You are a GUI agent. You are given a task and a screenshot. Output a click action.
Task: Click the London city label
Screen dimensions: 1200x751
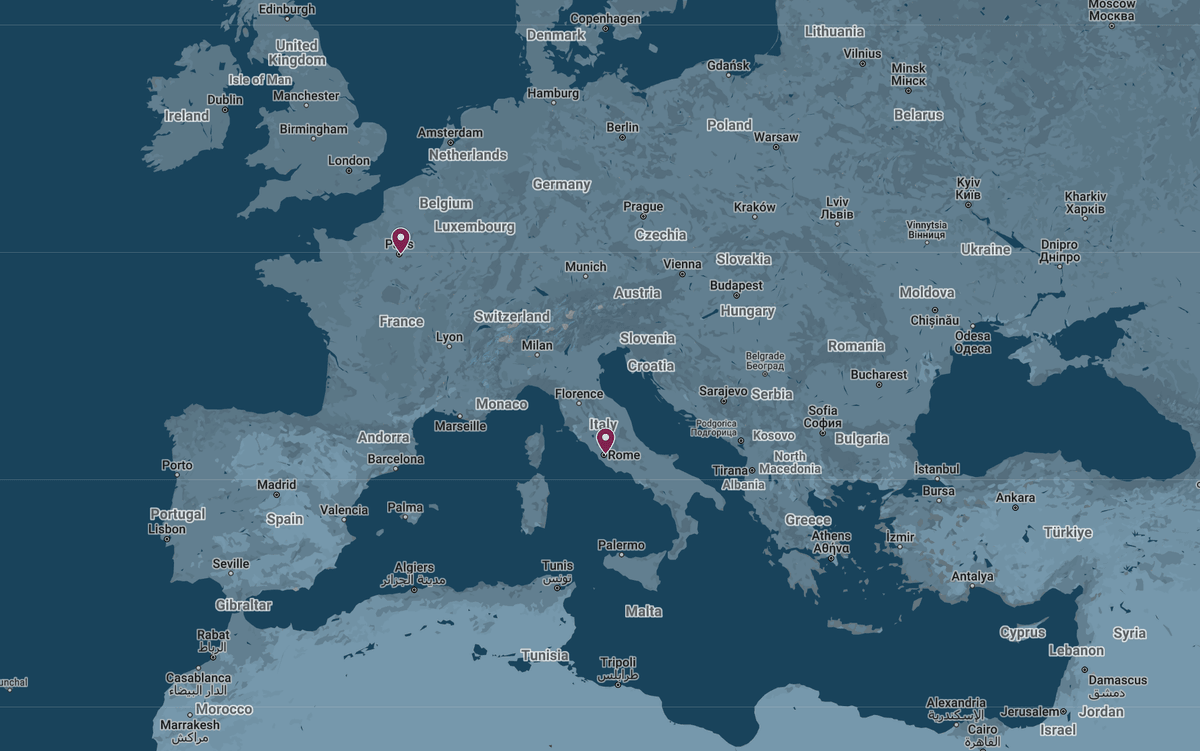pos(349,161)
